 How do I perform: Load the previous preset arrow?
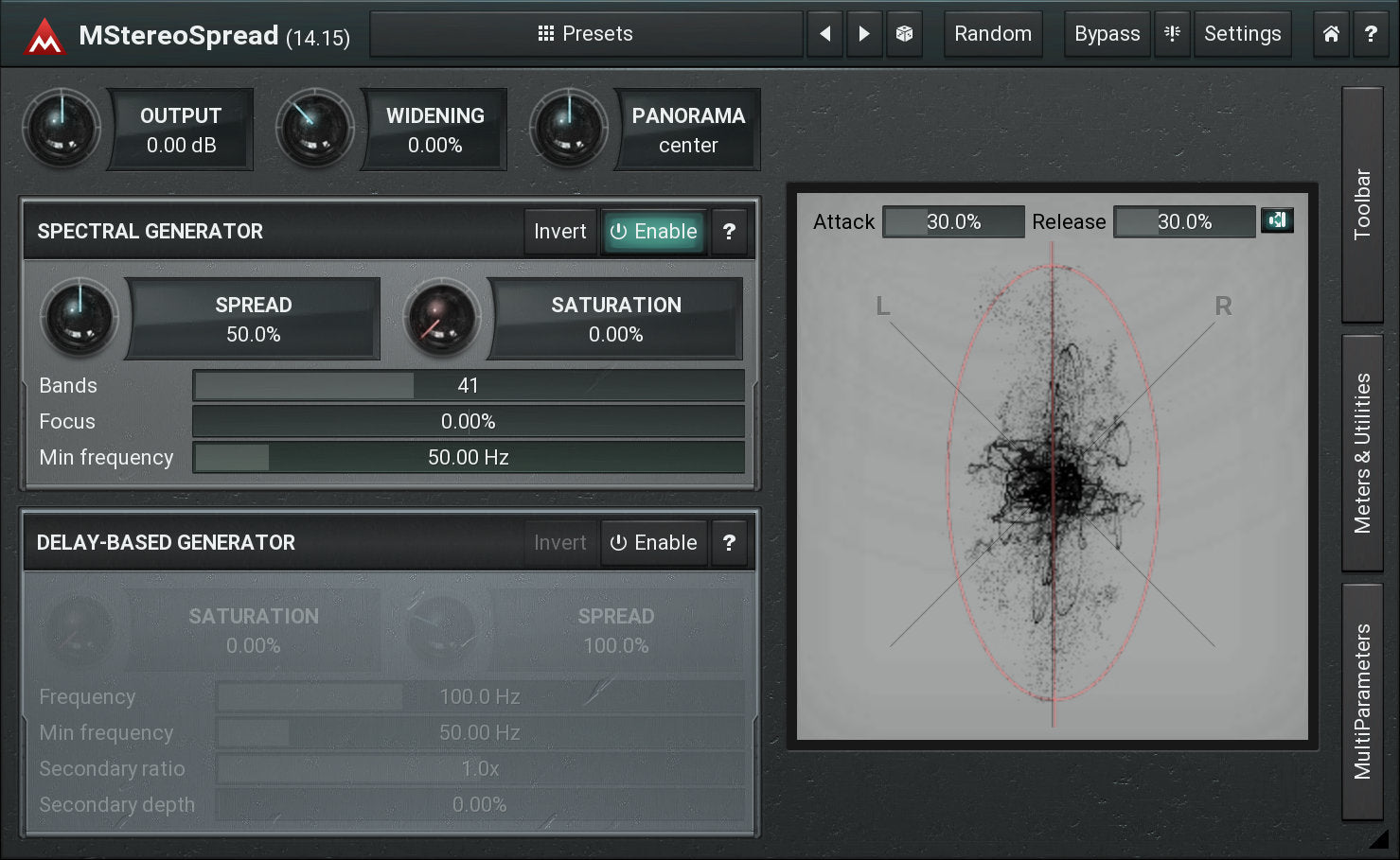coord(824,34)
